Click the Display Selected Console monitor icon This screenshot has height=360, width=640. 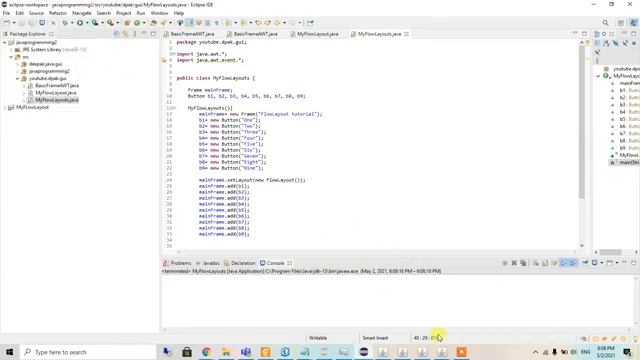click(x=595, y=263)
